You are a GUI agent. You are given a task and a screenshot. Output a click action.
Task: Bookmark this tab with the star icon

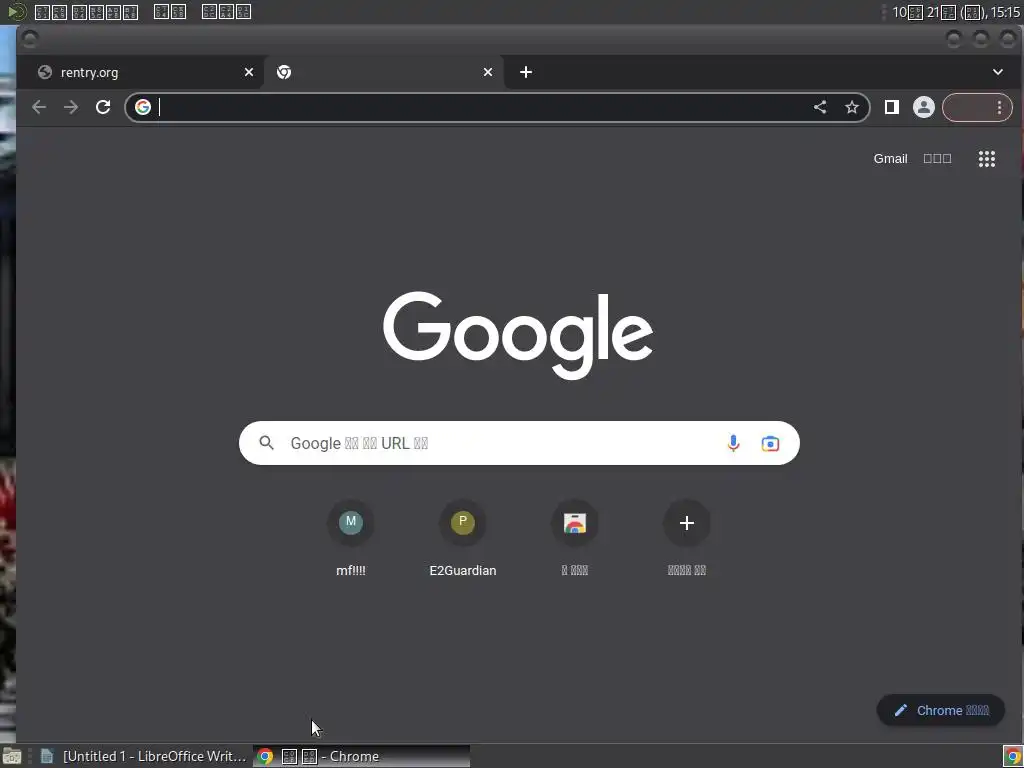coord(852,107)
